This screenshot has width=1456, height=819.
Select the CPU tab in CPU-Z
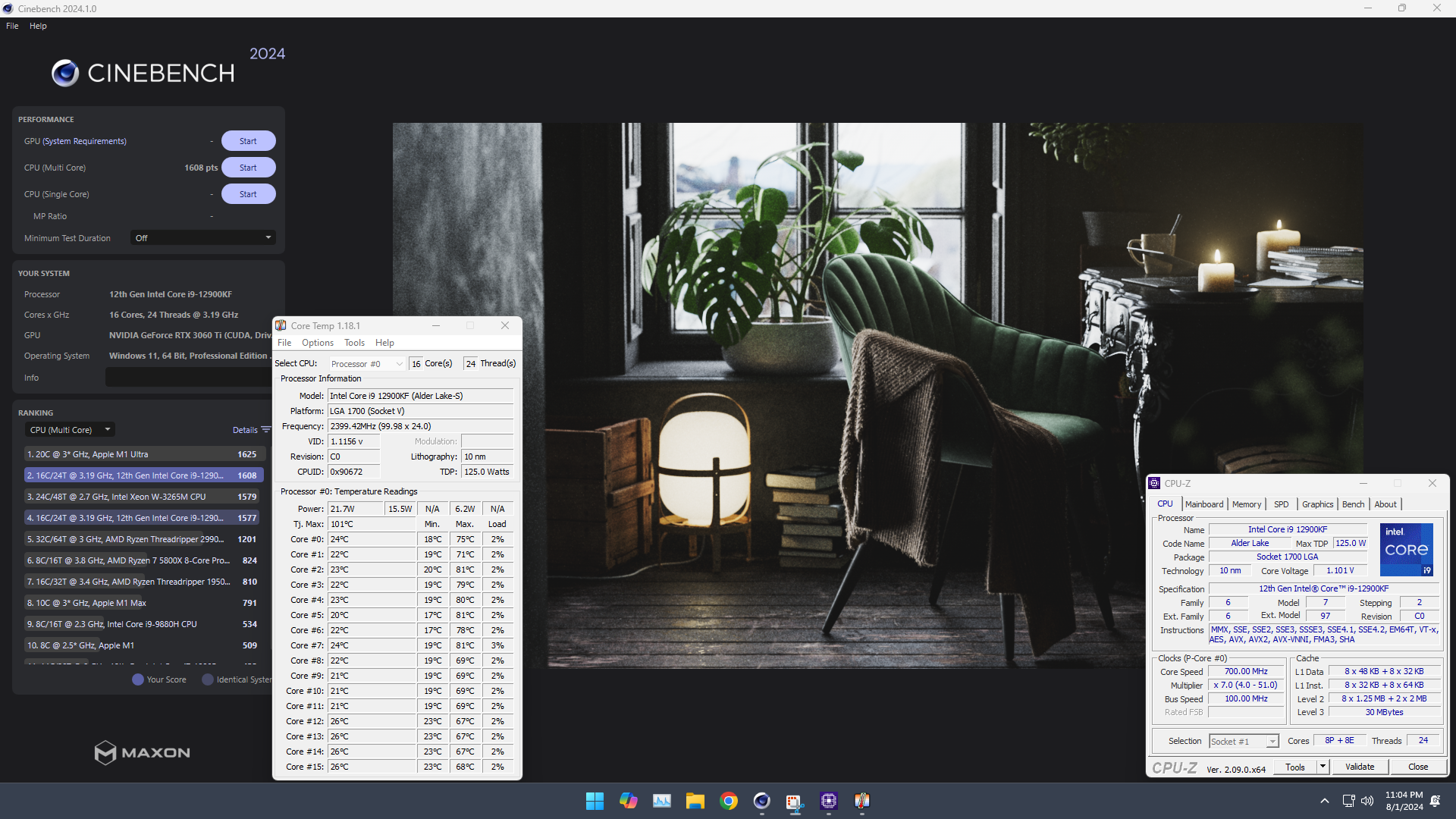click(1166, 504)
